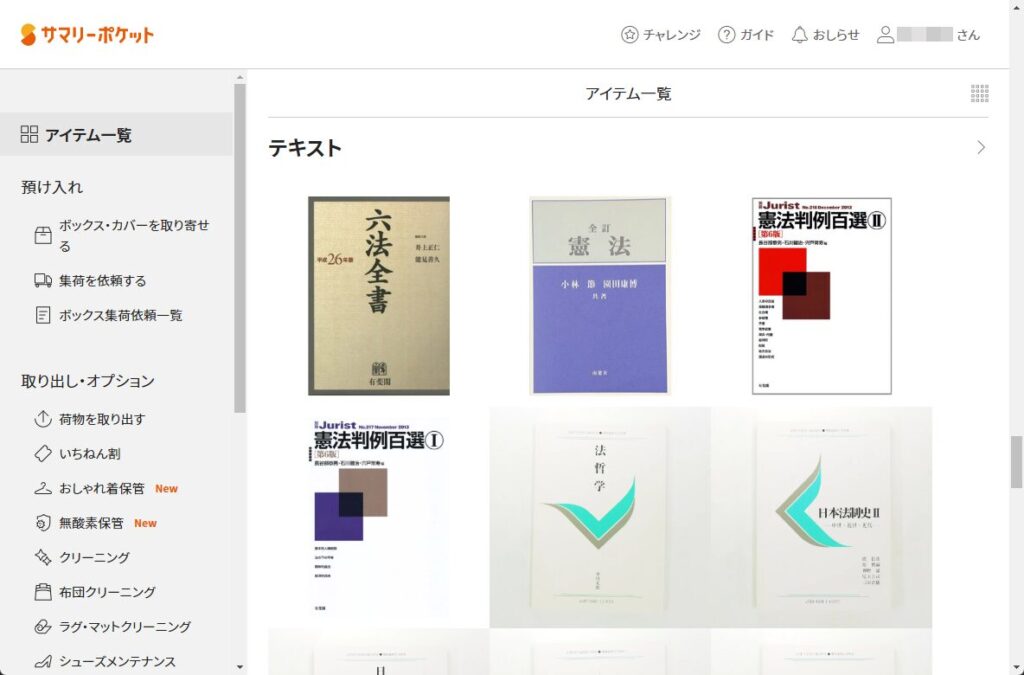Open the 布団クリーニング link
This screenshot has width=1024, height=675.
108,592
